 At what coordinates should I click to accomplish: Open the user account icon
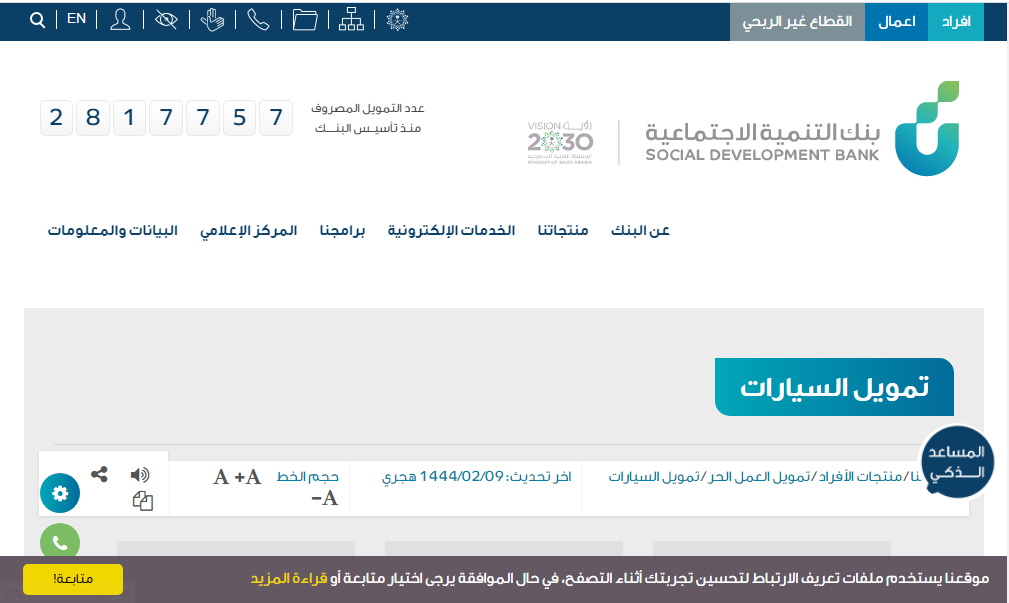pos(120,20)
